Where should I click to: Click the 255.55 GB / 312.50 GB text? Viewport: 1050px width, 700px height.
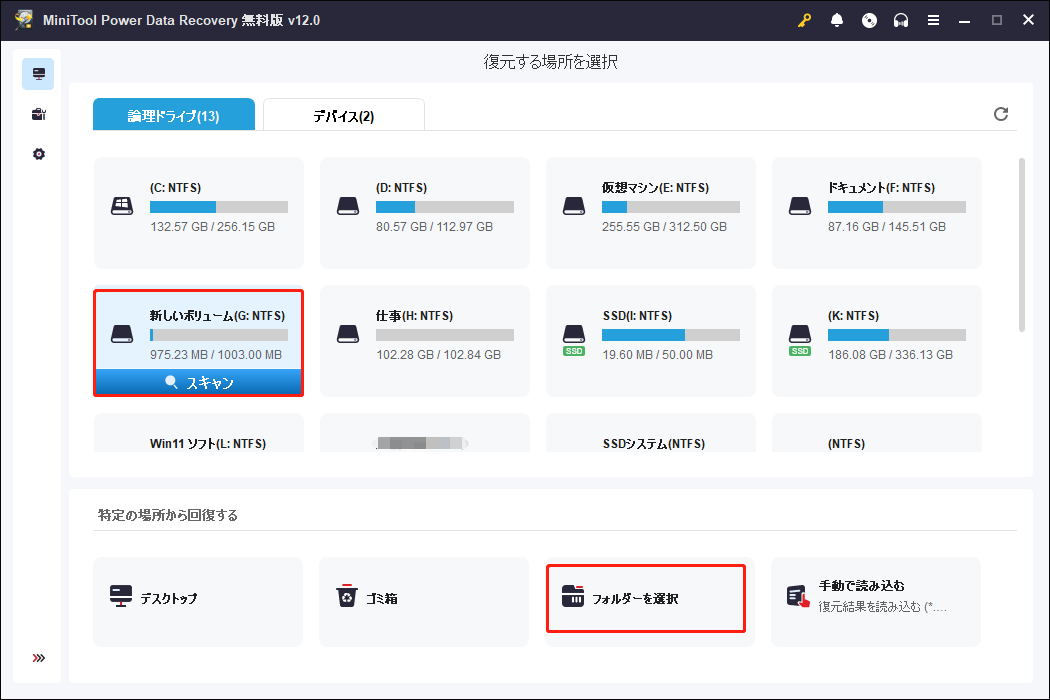click(664, 226)
